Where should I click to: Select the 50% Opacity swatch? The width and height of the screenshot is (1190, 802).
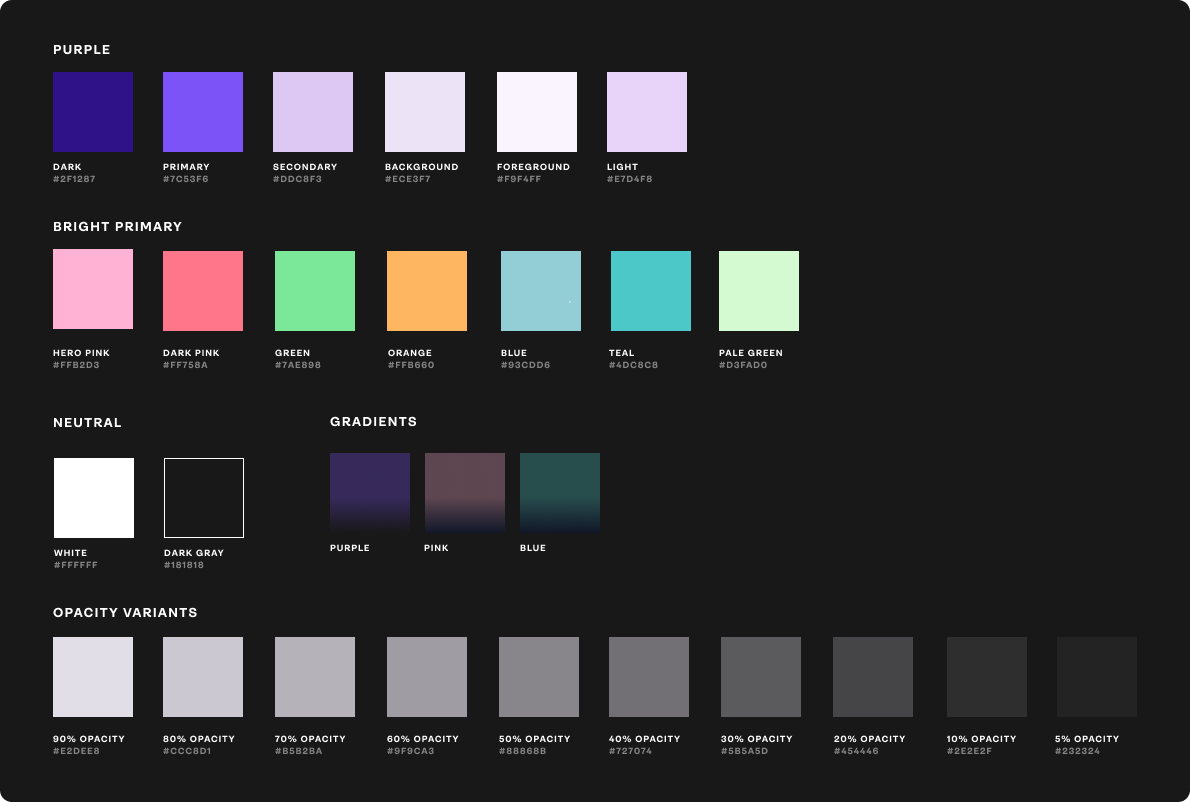pos(539,677)
